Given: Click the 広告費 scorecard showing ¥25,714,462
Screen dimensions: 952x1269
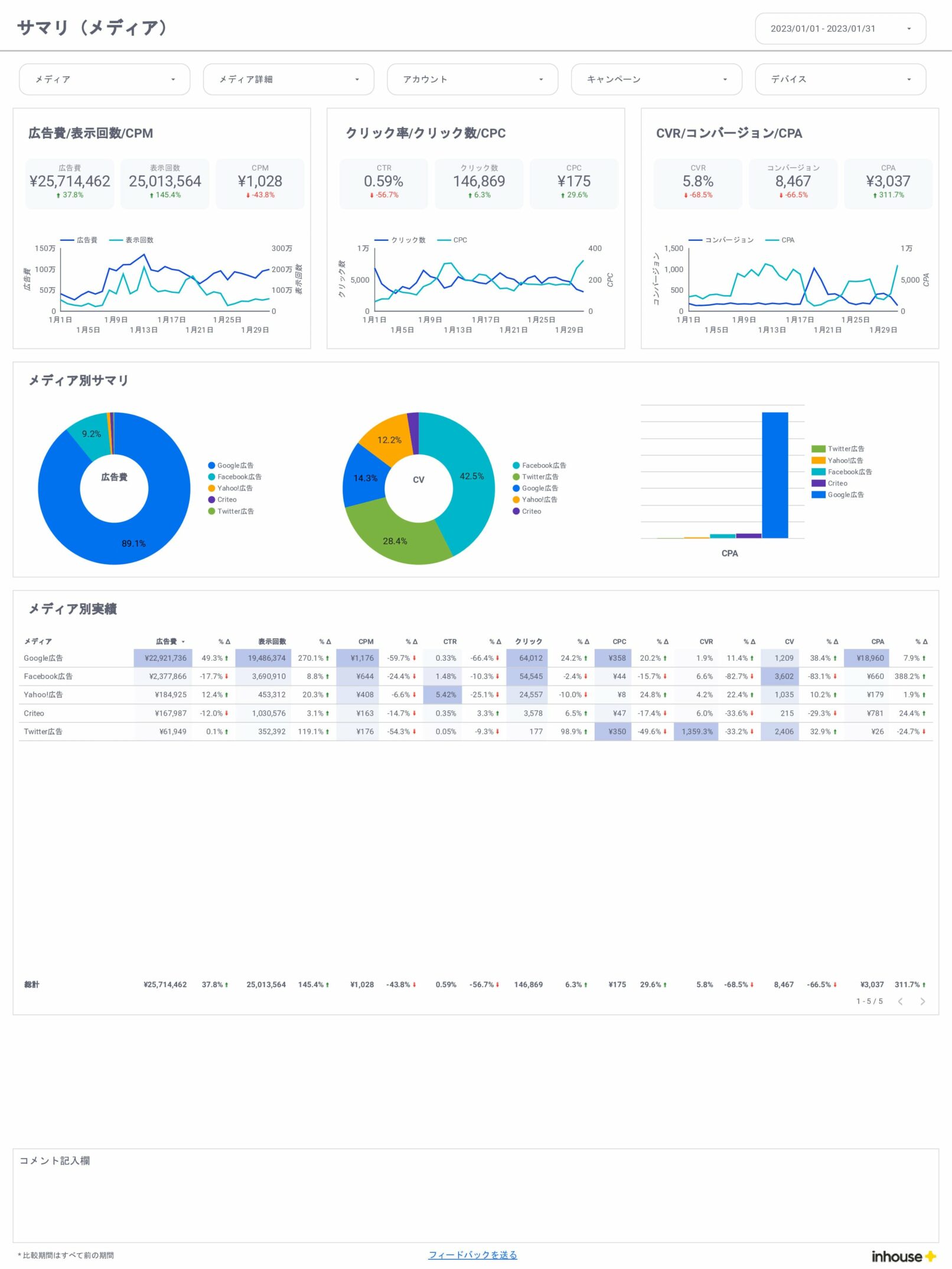Looking at the screenshot, I should [x=70, y=182].
